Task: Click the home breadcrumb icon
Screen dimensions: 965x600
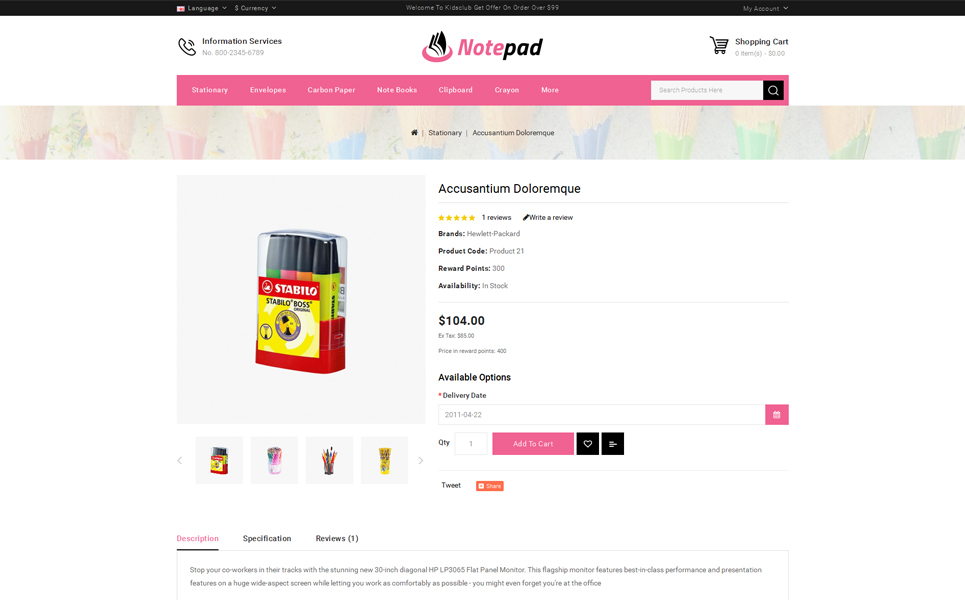Action: [414, 132]
